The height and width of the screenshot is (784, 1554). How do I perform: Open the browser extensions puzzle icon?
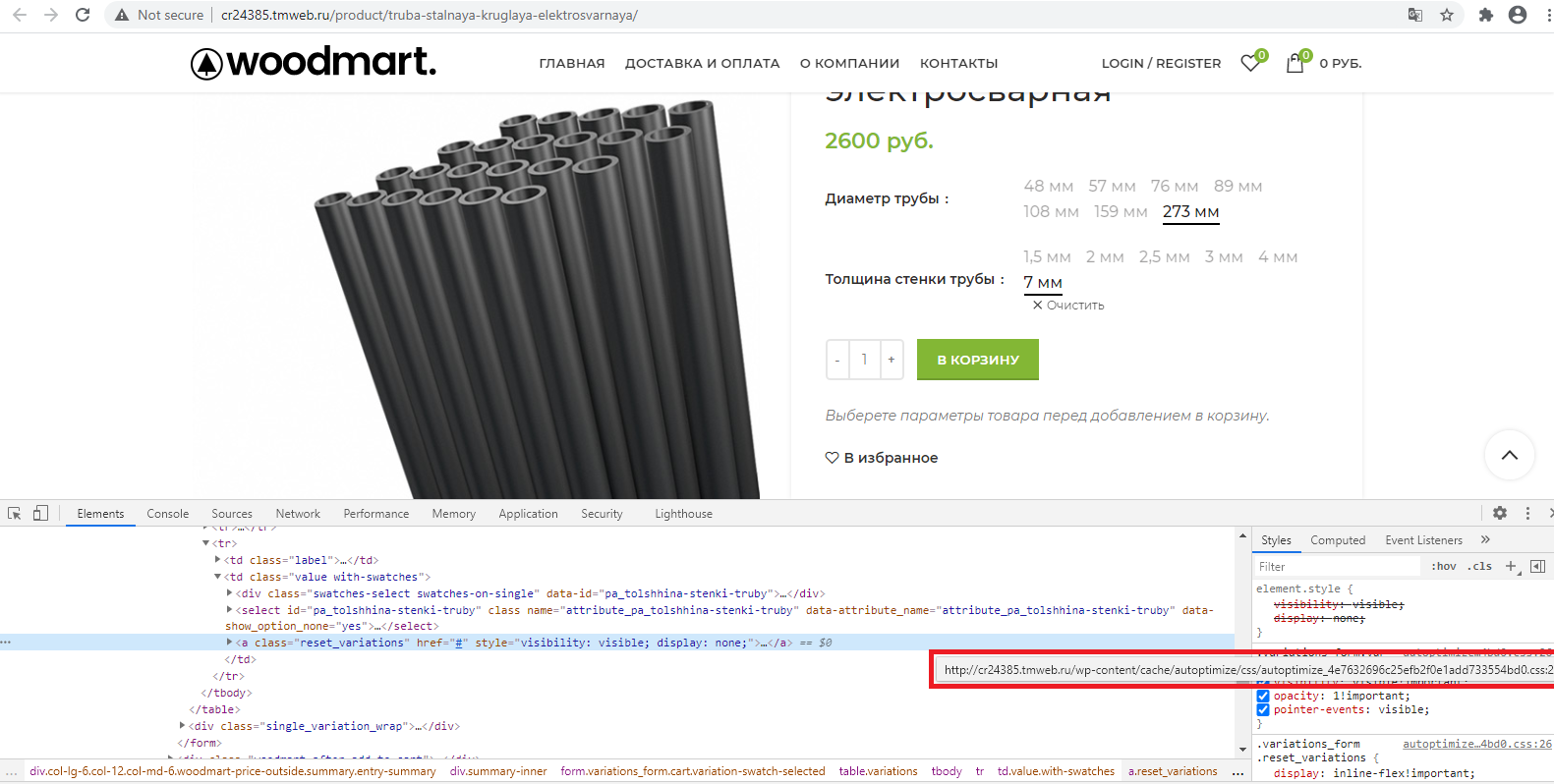(x=1486, y=15)
